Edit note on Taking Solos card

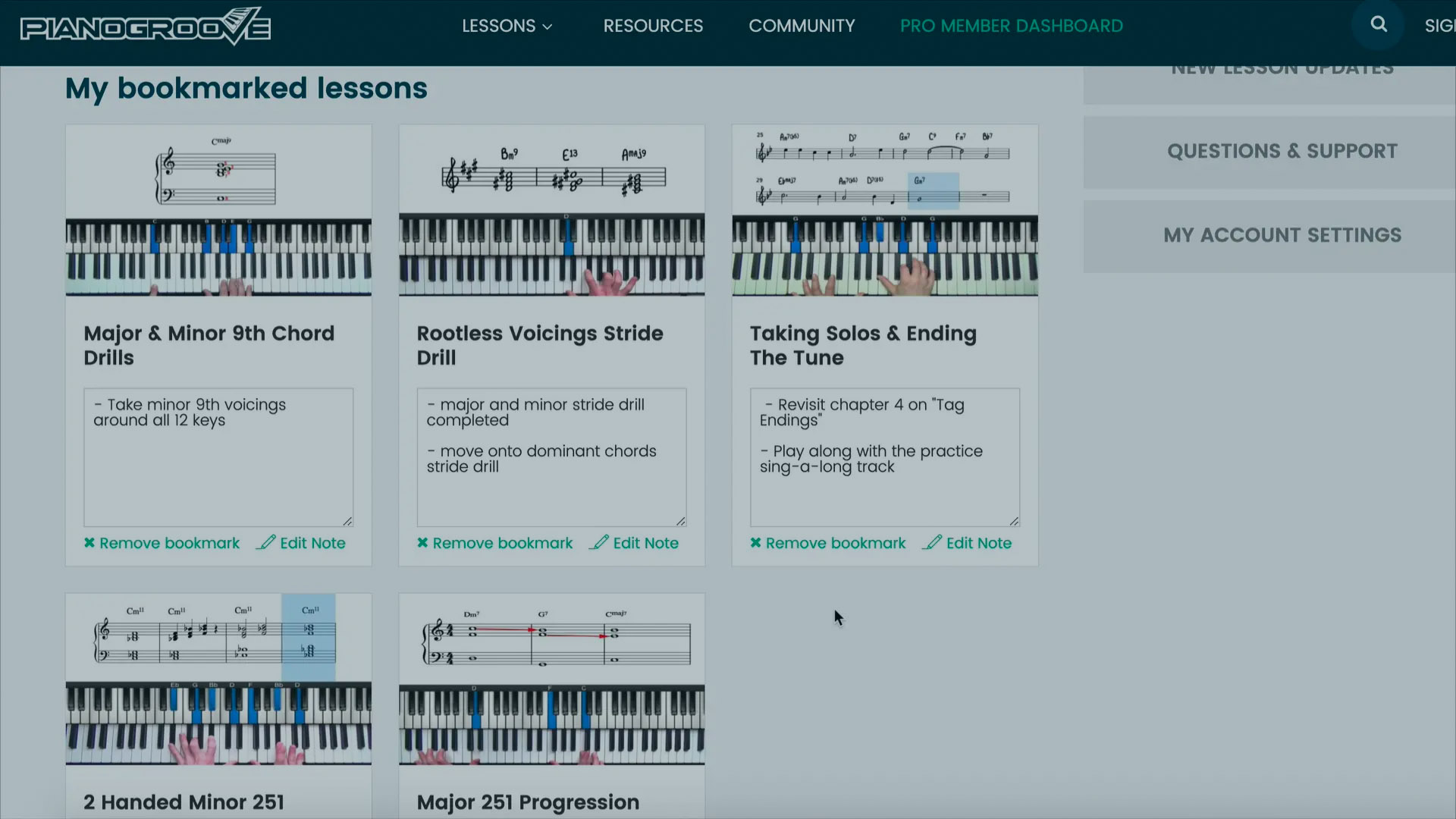tap(967, 543)
